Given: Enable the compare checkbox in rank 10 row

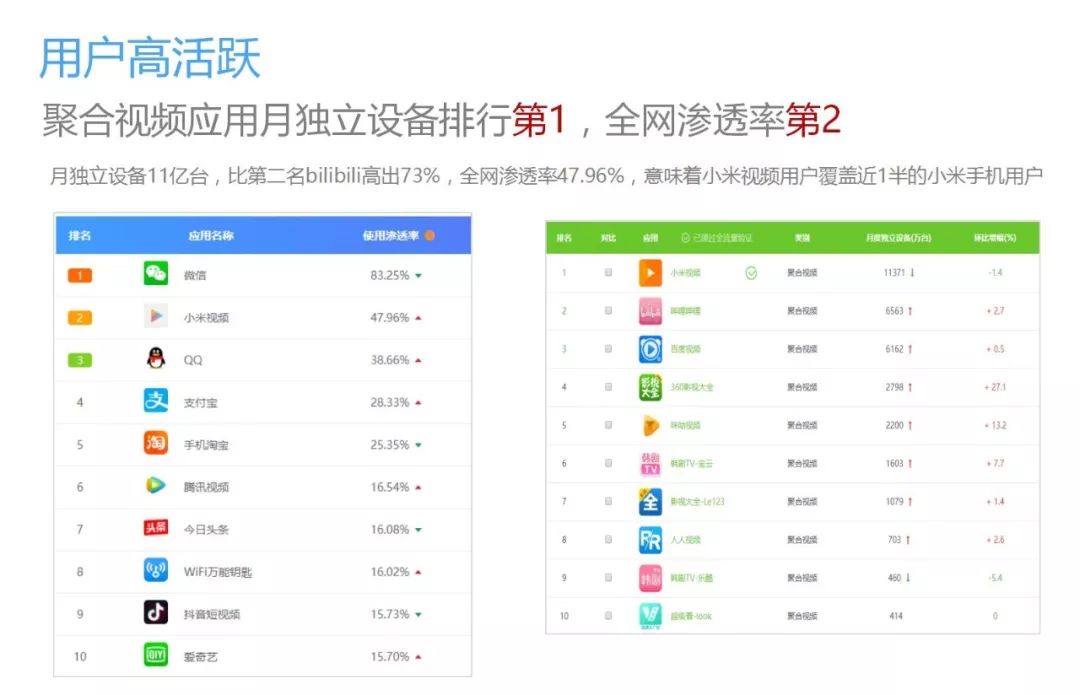Looking at the screenshot, I should pos(608,616).
